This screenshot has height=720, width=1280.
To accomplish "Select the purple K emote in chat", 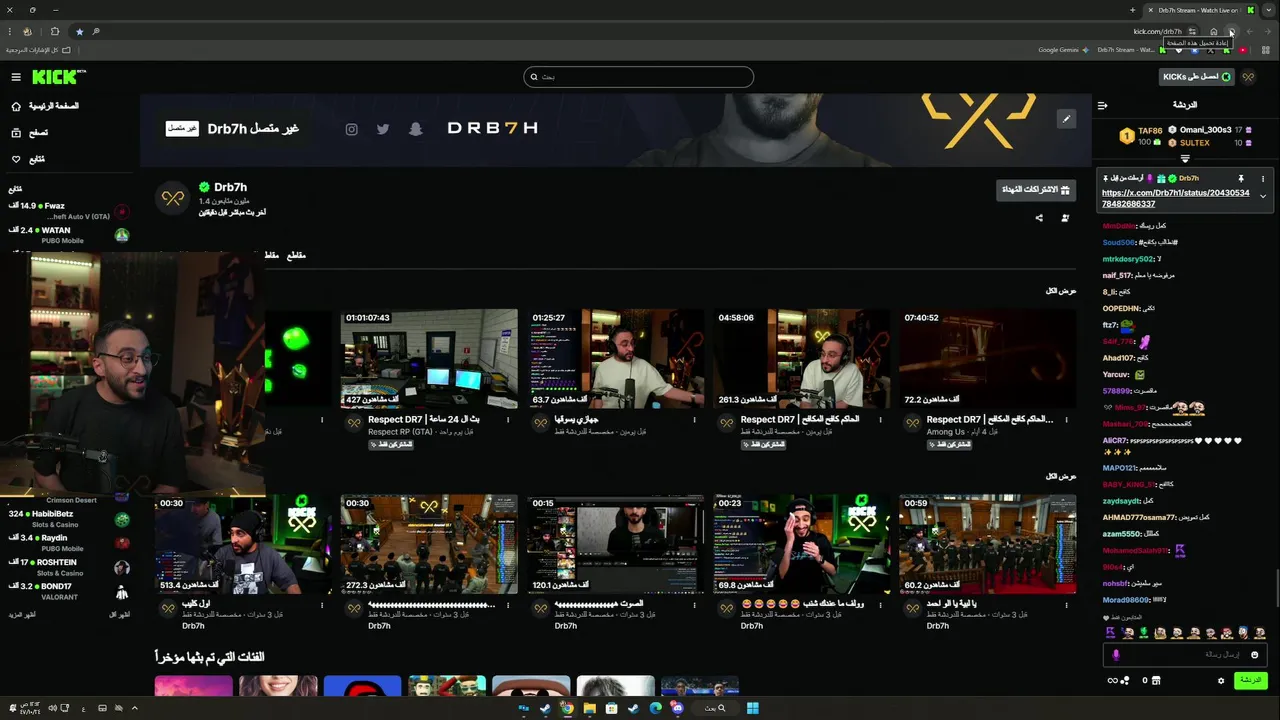I will point(1111,633).
